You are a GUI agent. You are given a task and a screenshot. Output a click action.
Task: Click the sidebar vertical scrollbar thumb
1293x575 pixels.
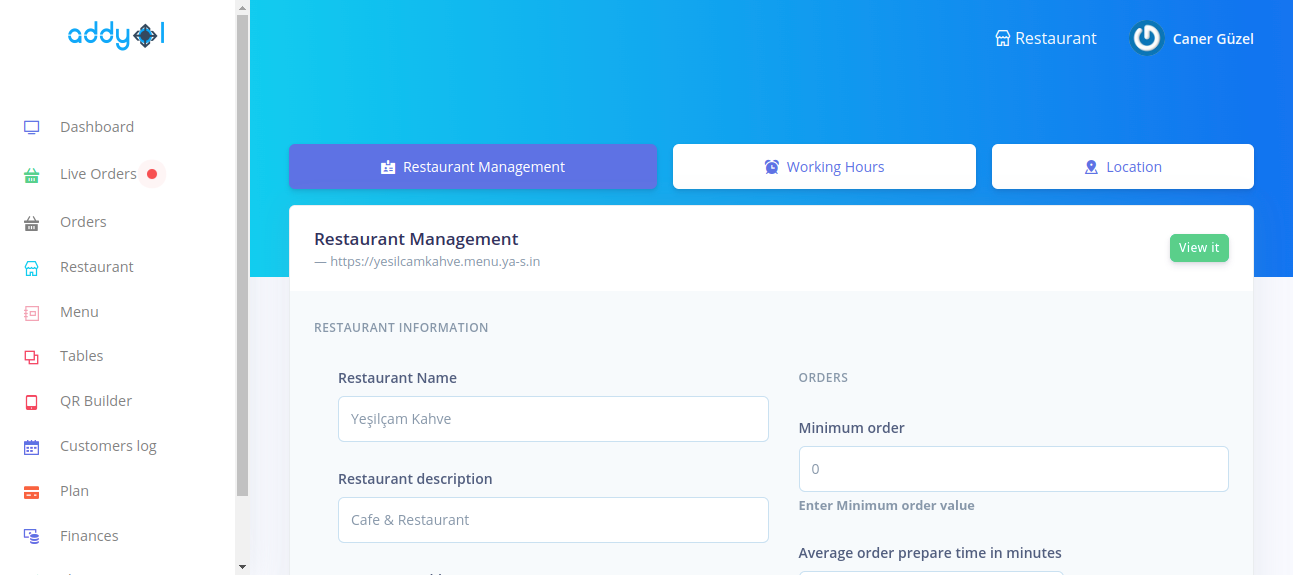[242, 255]
